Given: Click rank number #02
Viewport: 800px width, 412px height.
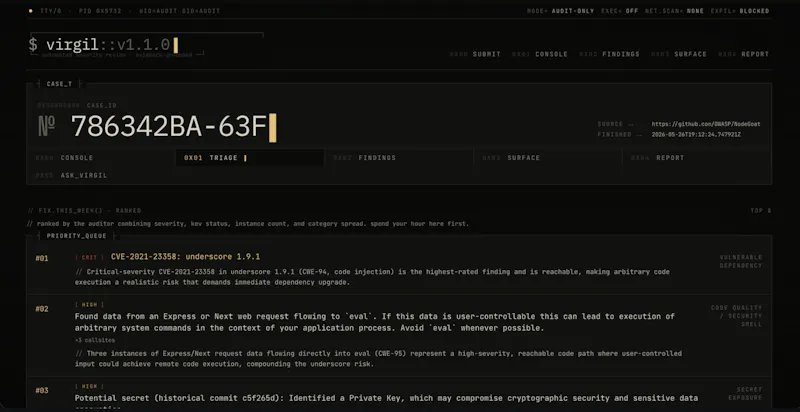Looking at the screenshot, I should pyautogui.click(x=42, y=309).
